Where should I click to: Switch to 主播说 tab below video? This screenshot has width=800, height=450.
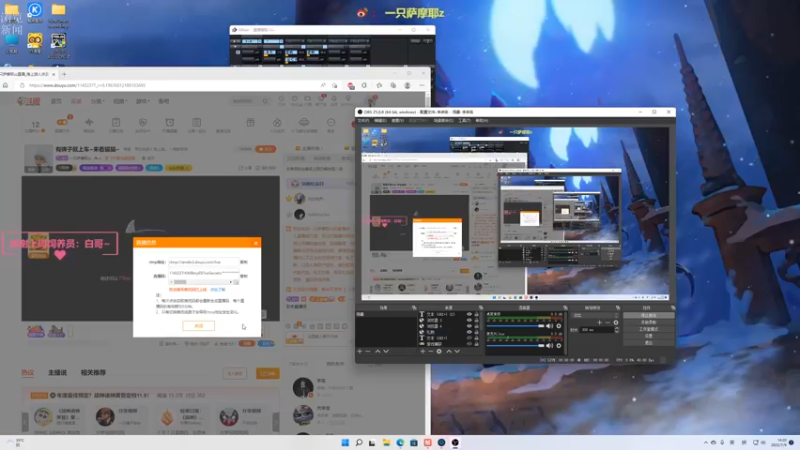57,373
